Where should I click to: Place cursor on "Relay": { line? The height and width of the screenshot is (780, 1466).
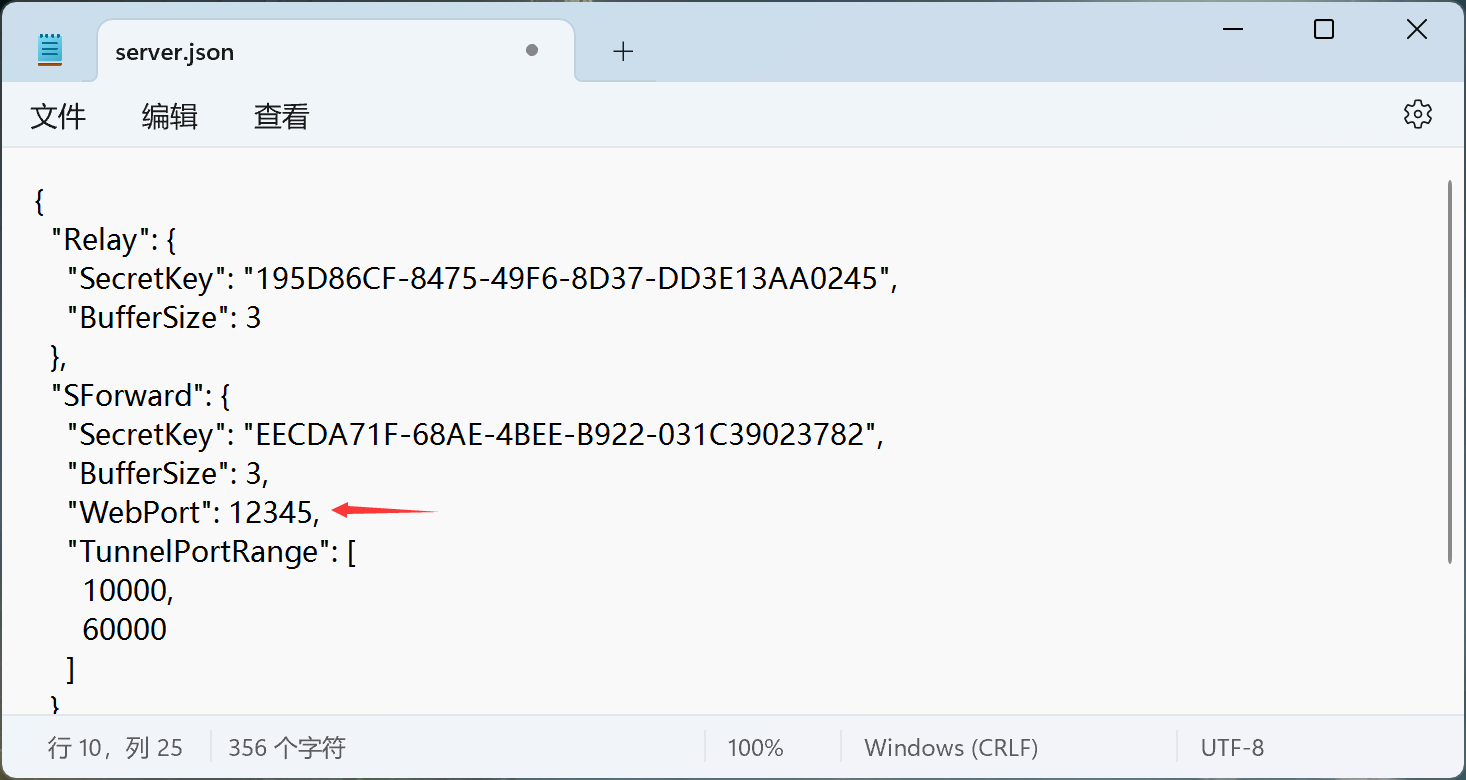pos(114,240)
